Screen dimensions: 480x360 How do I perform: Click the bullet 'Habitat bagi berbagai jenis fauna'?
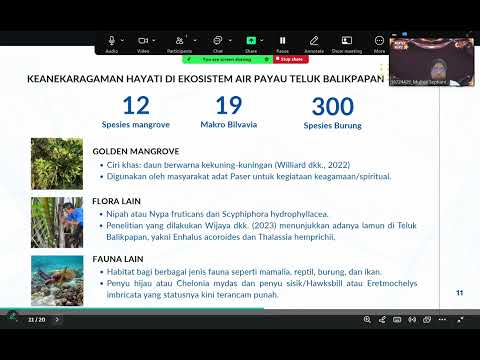(244, 272)
